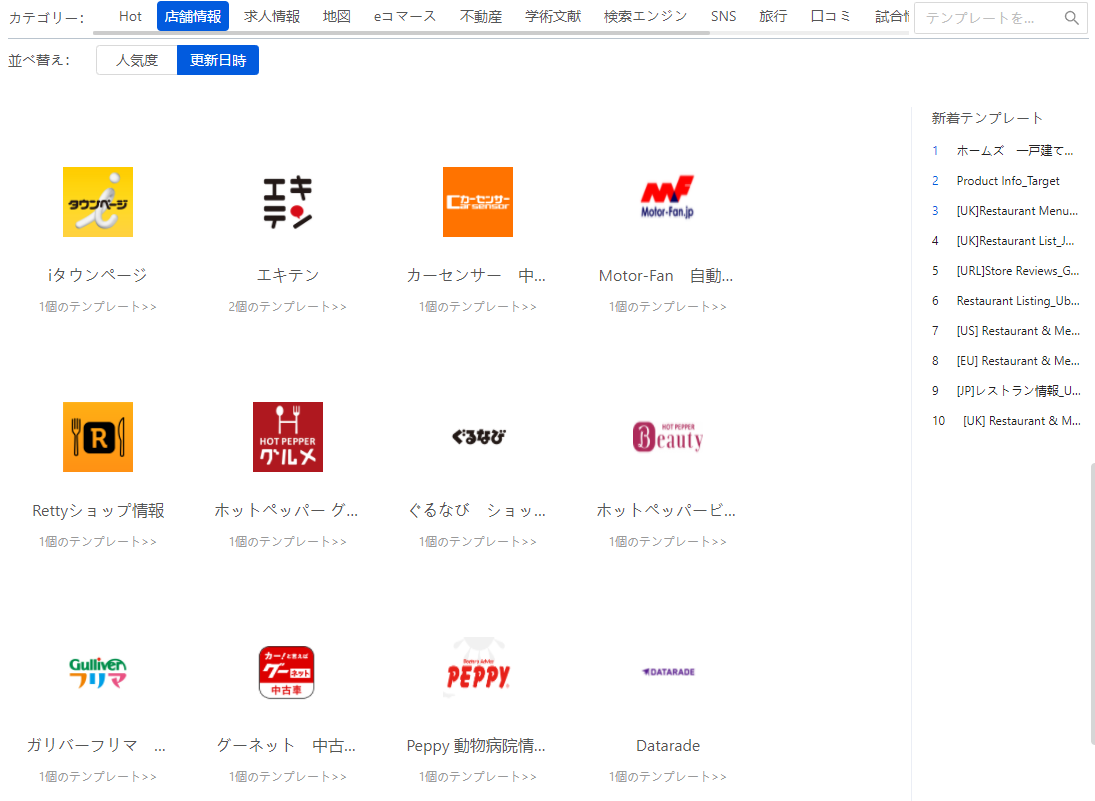Select the ぐるなび logo icon
Screen dimensions: 1095x801
[478, 437]
